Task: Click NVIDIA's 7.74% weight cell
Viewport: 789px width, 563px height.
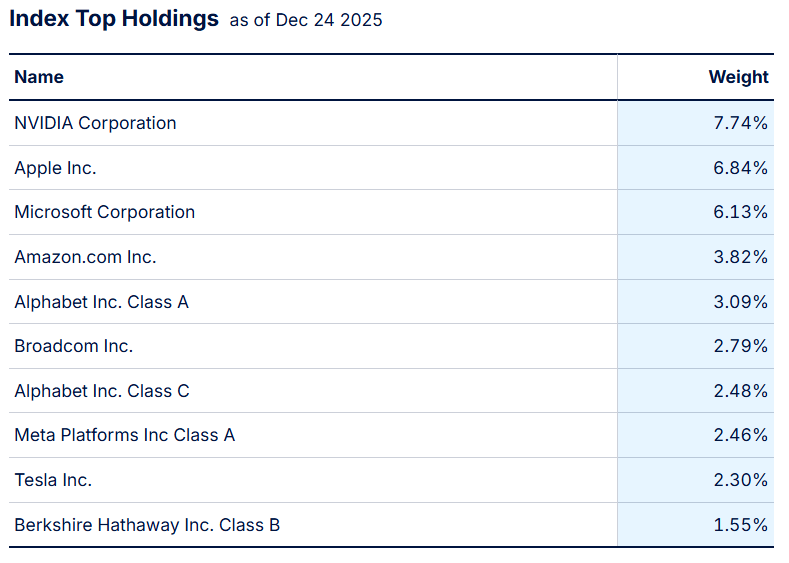Action: click(740, 123)
